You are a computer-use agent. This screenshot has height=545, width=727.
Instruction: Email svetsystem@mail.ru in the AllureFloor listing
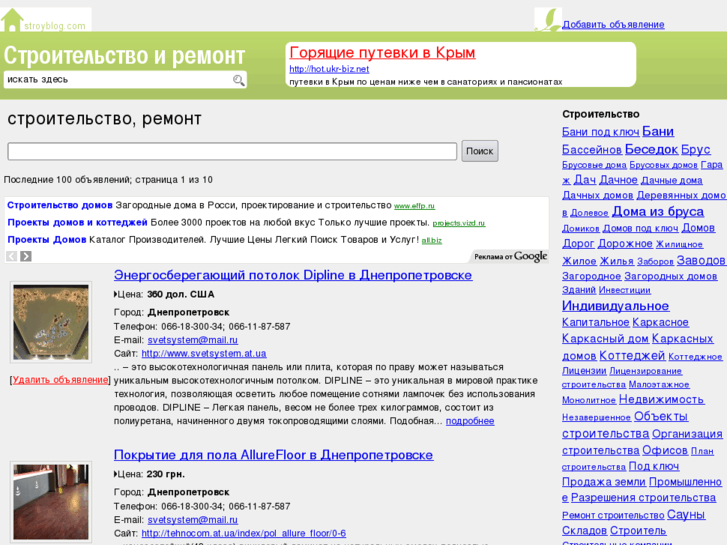tap(192, 520)
